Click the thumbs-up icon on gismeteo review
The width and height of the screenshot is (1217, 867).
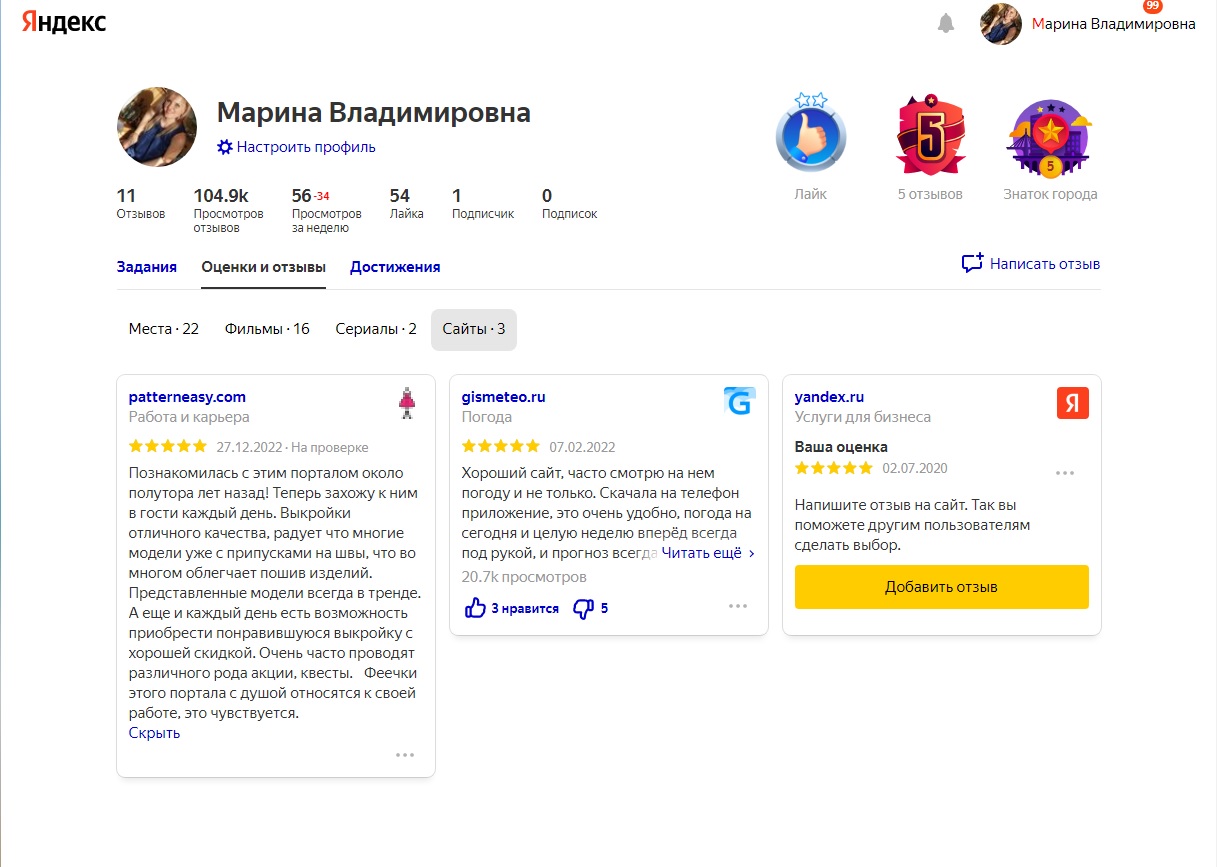475,608
